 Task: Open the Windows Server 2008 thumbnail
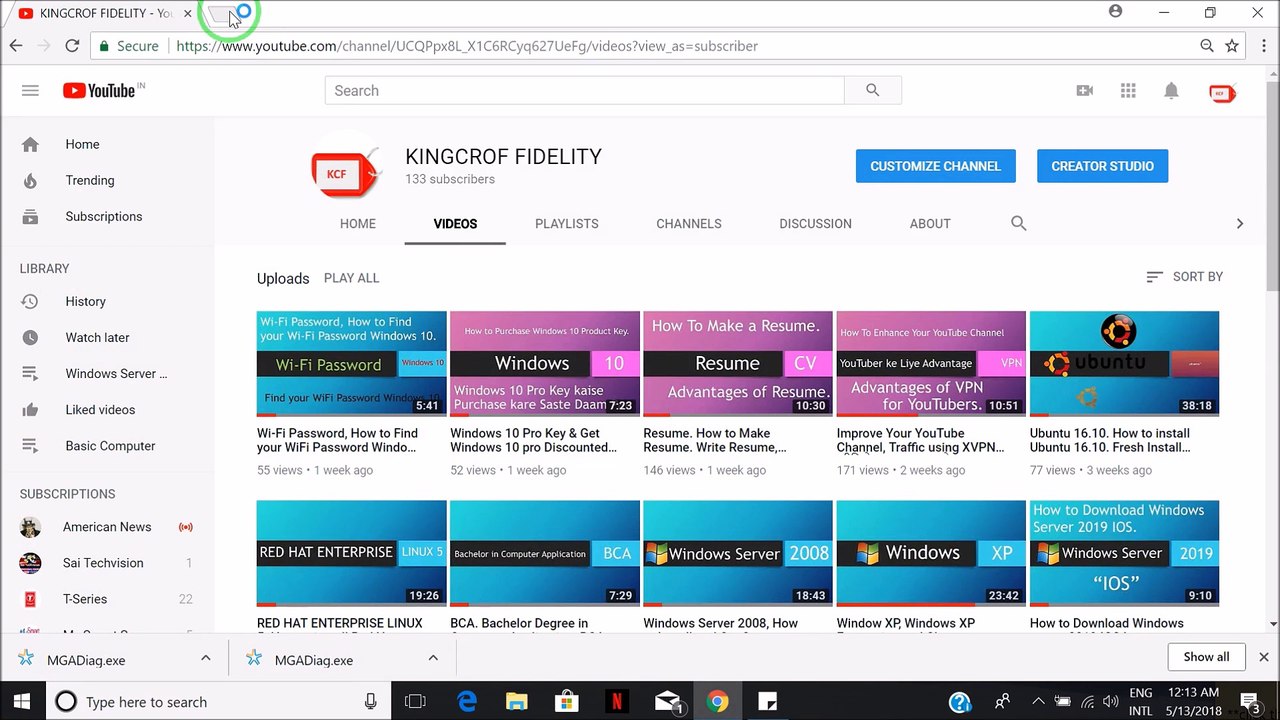(x=737, y=553)
